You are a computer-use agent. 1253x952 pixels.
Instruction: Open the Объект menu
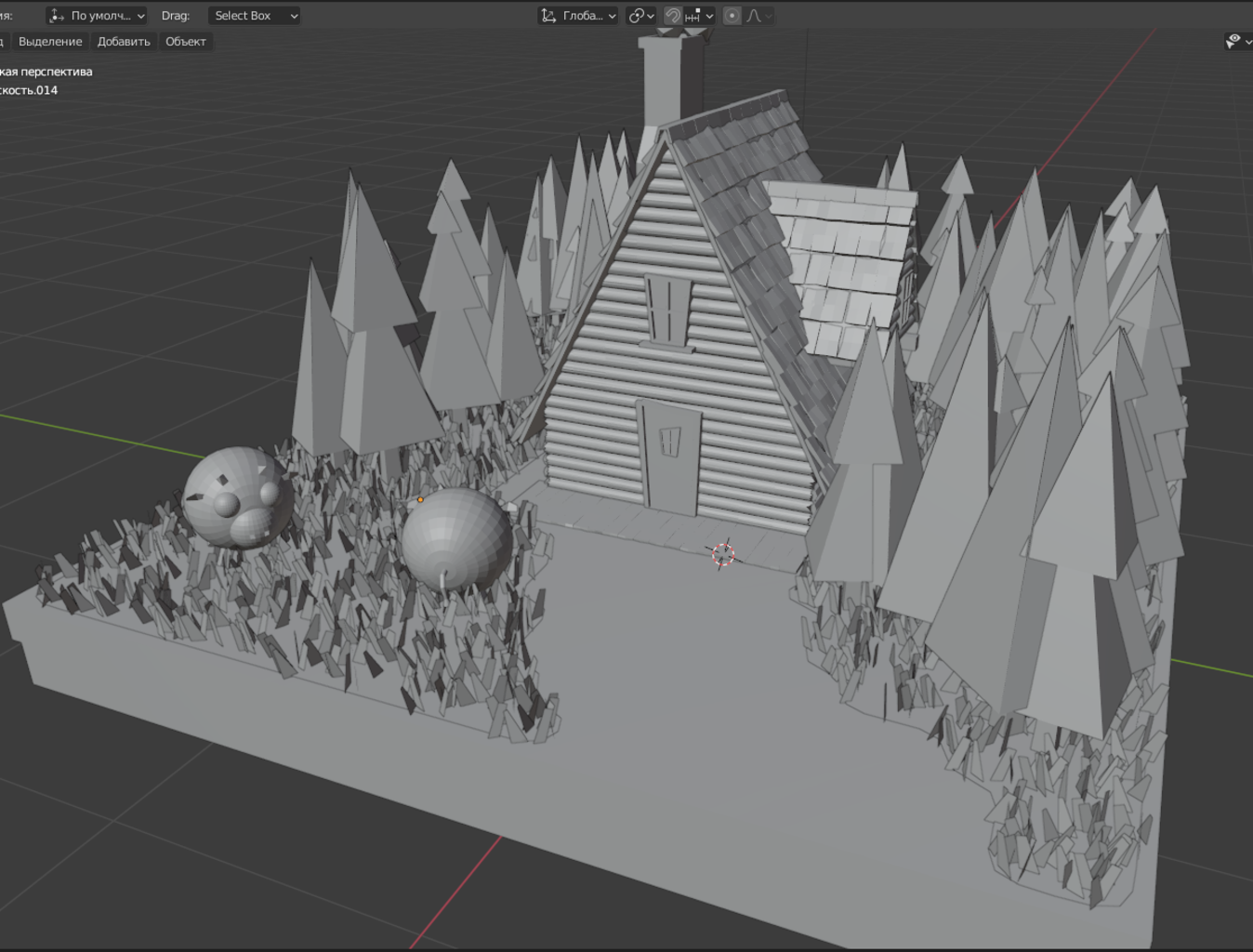tap(186, 42)
